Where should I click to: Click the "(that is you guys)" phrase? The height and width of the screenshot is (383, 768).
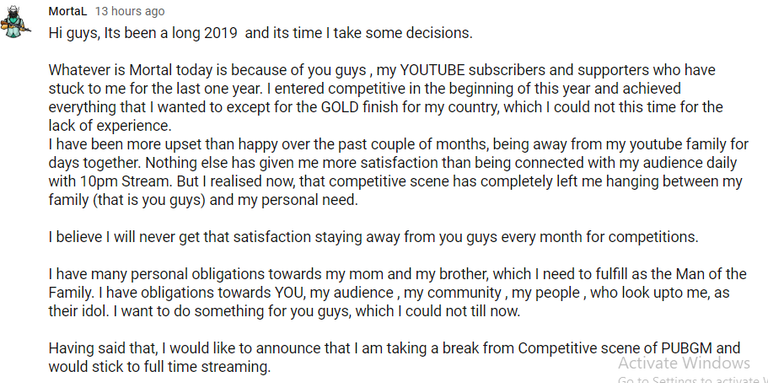point(127,200)
